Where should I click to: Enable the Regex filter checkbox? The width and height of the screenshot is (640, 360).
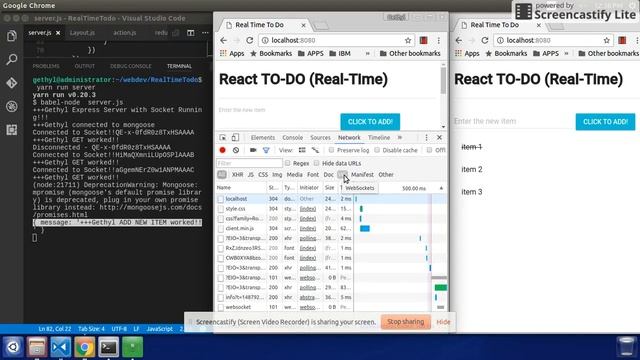(x=288, y=163)
